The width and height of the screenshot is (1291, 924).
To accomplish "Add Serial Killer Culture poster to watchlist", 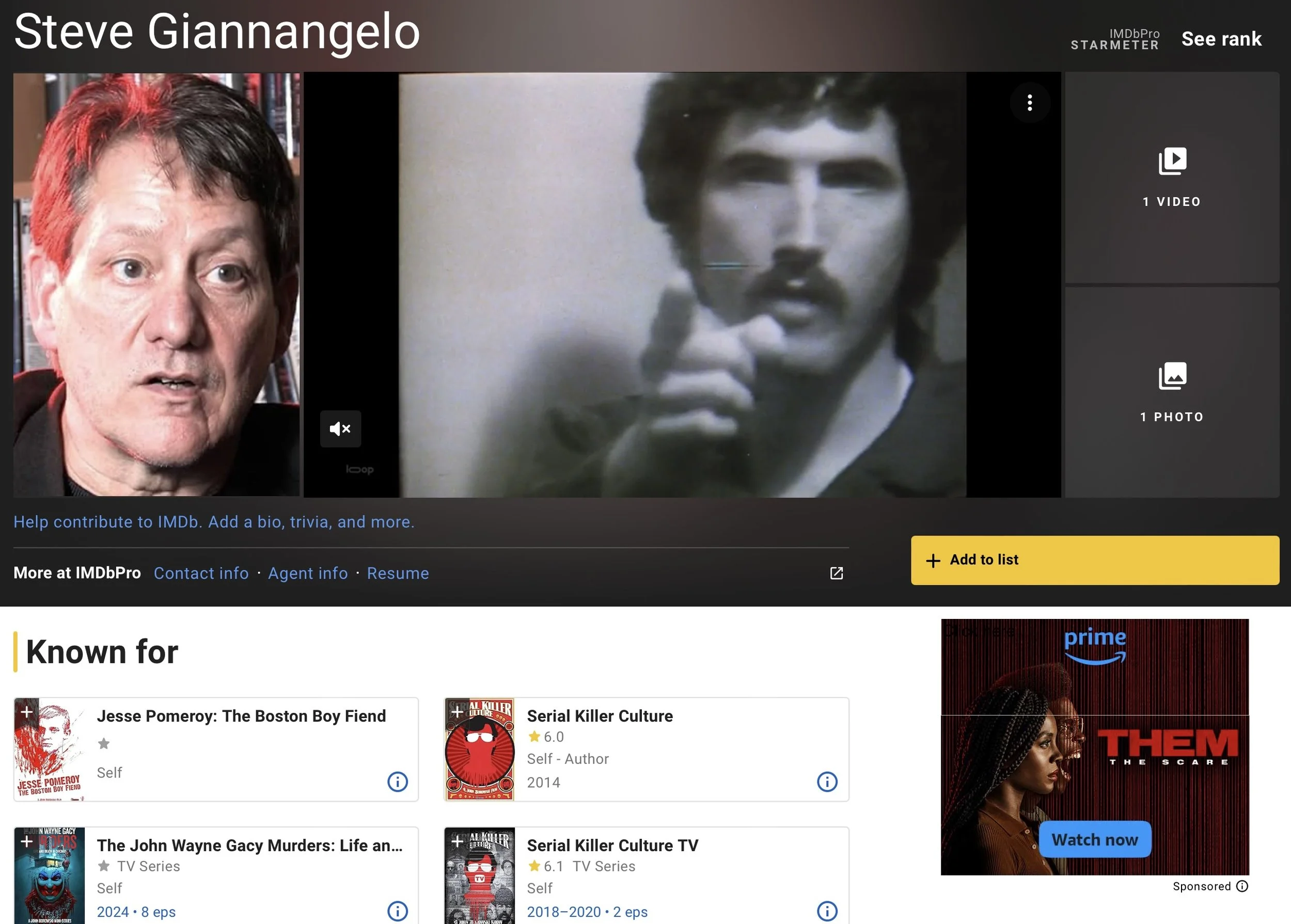I will (x=456, y=712).
